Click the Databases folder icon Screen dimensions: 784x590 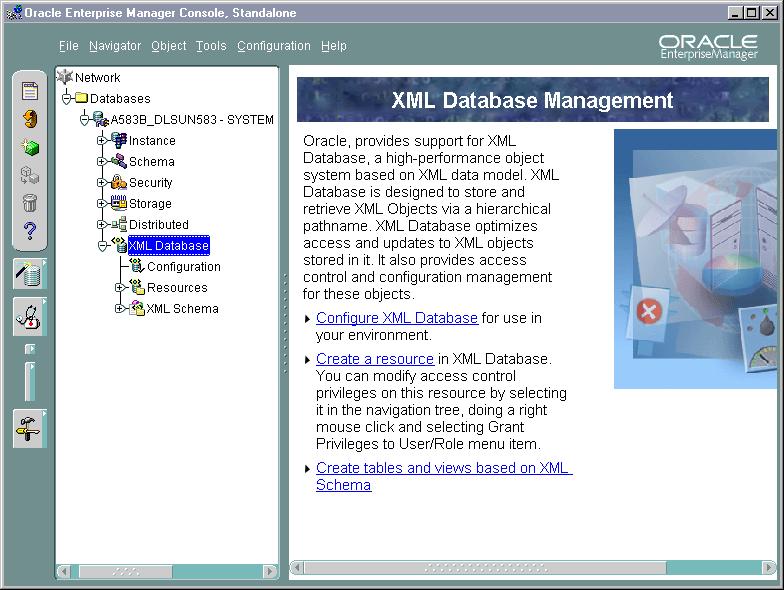(82, 98)
